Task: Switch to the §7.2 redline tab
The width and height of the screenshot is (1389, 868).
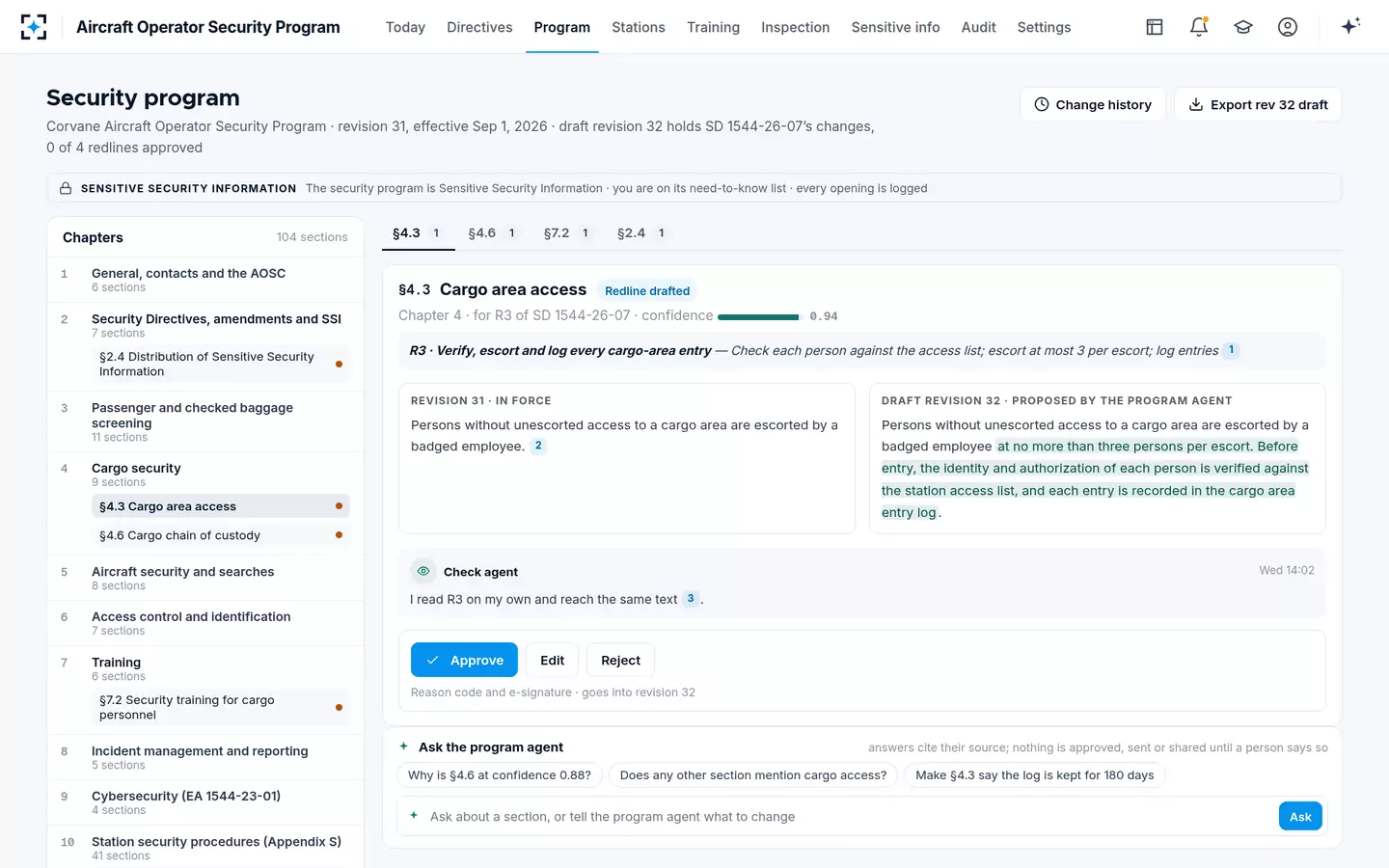Action: tap(567, 233)
